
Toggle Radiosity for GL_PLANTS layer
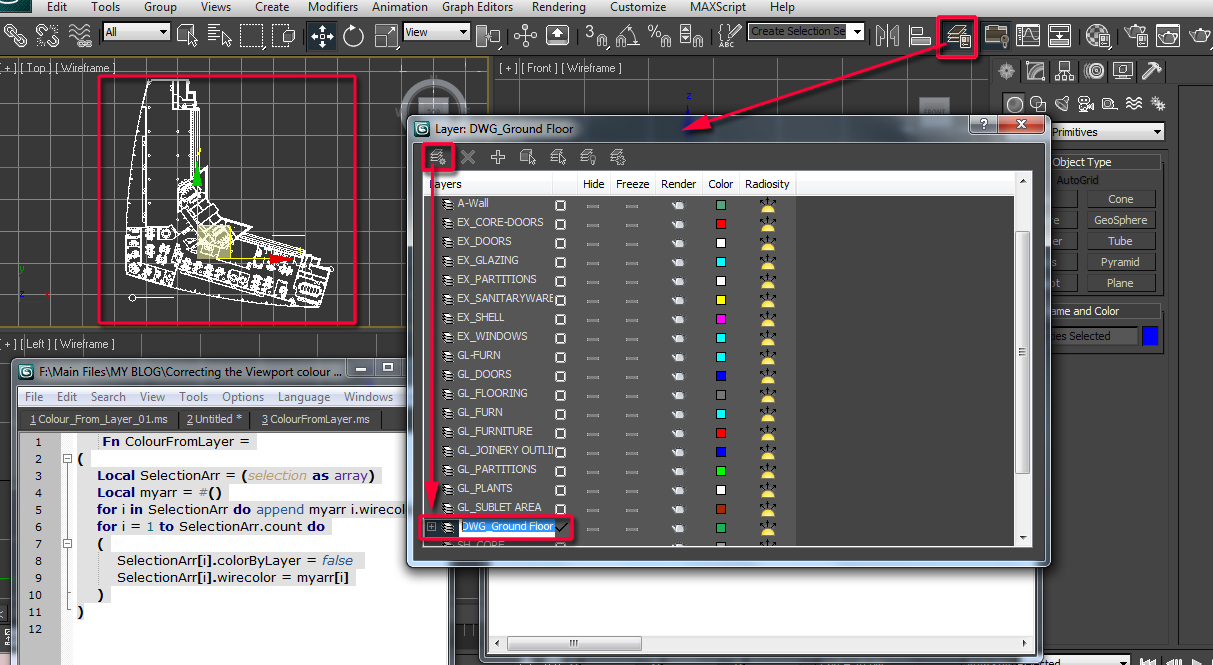(x=767, y=489)
